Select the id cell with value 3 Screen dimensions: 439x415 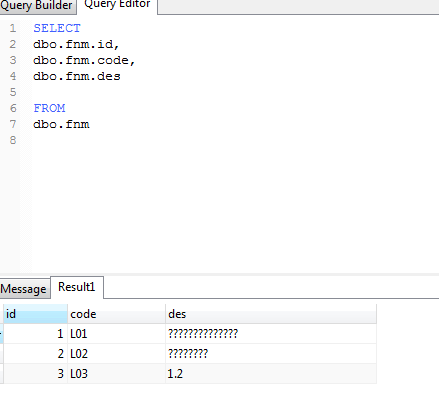point(35,374)
